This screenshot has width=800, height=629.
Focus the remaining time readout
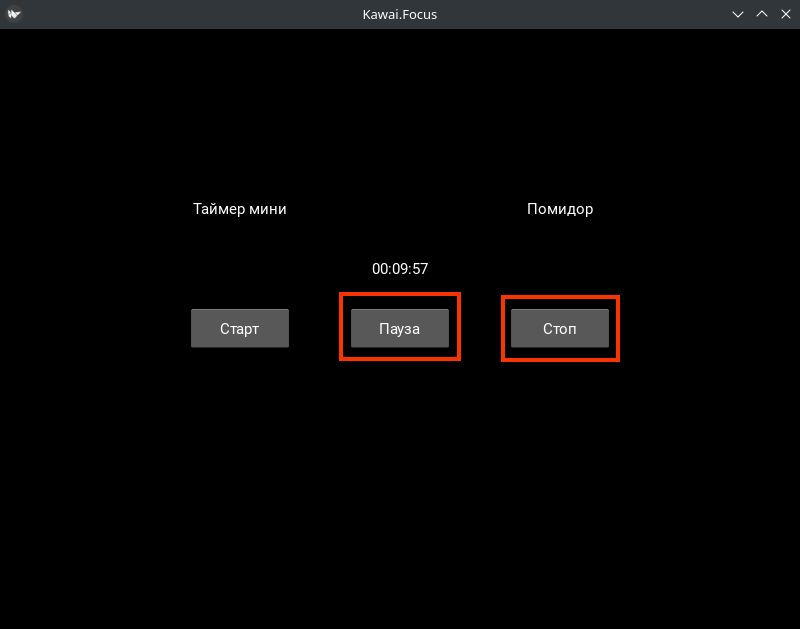[400, 269]
